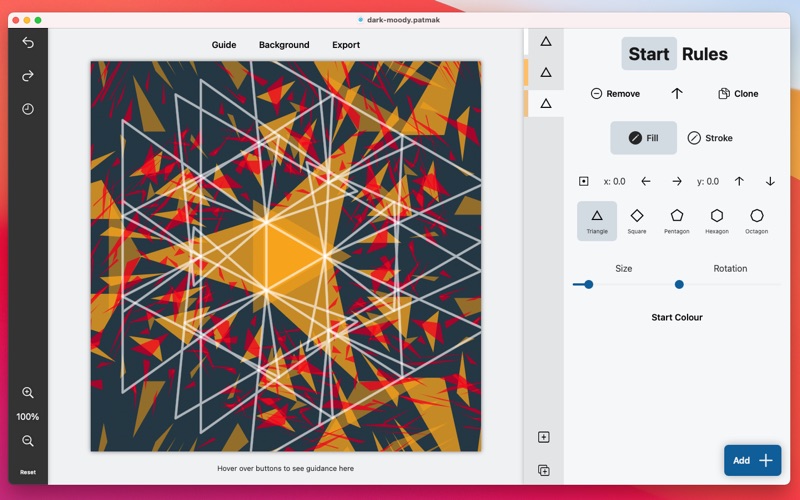Click the Size slider handle
800x500 pixels.
[x=589, y=284]
